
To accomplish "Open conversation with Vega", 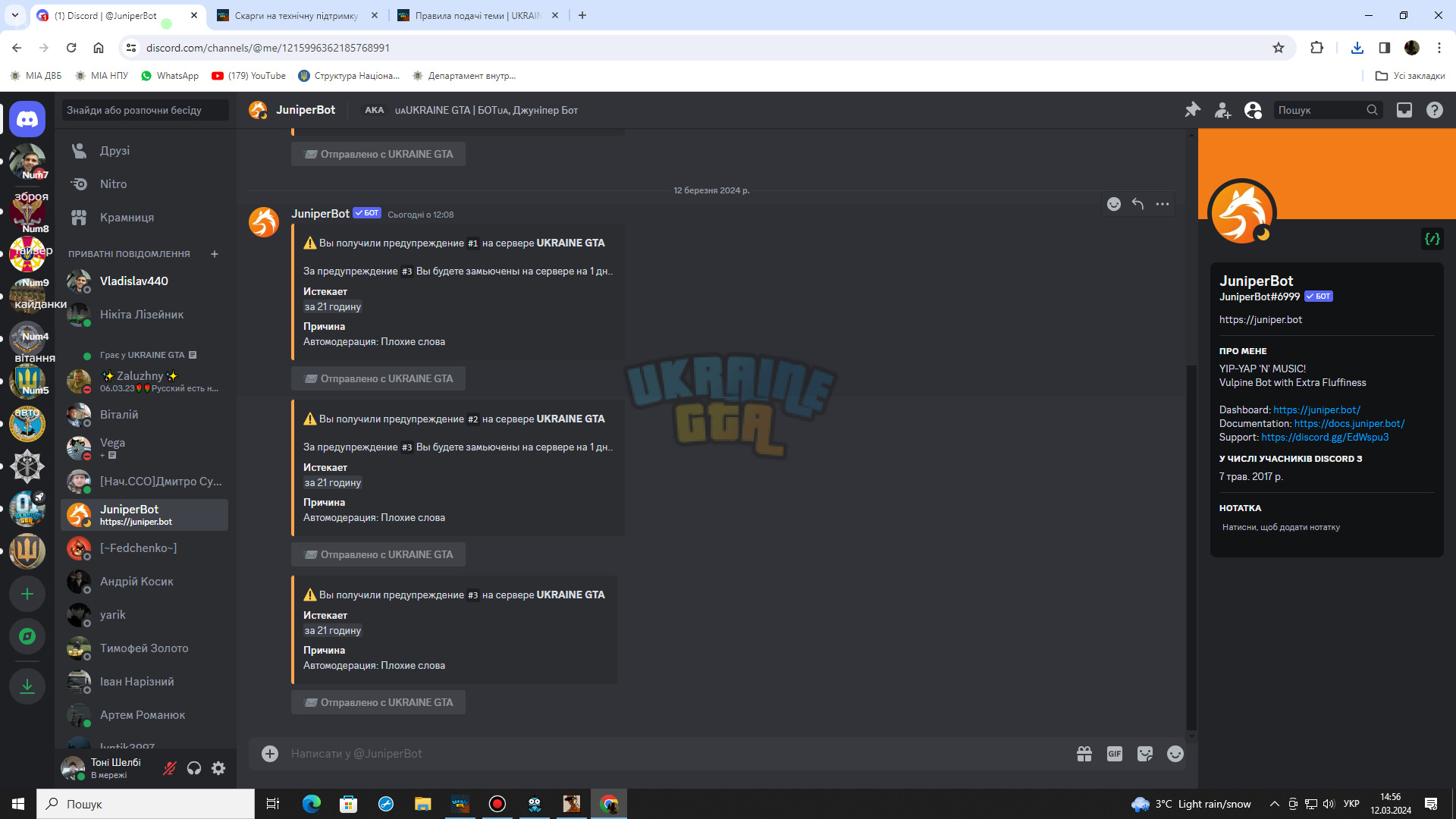I will pos(144,448).
